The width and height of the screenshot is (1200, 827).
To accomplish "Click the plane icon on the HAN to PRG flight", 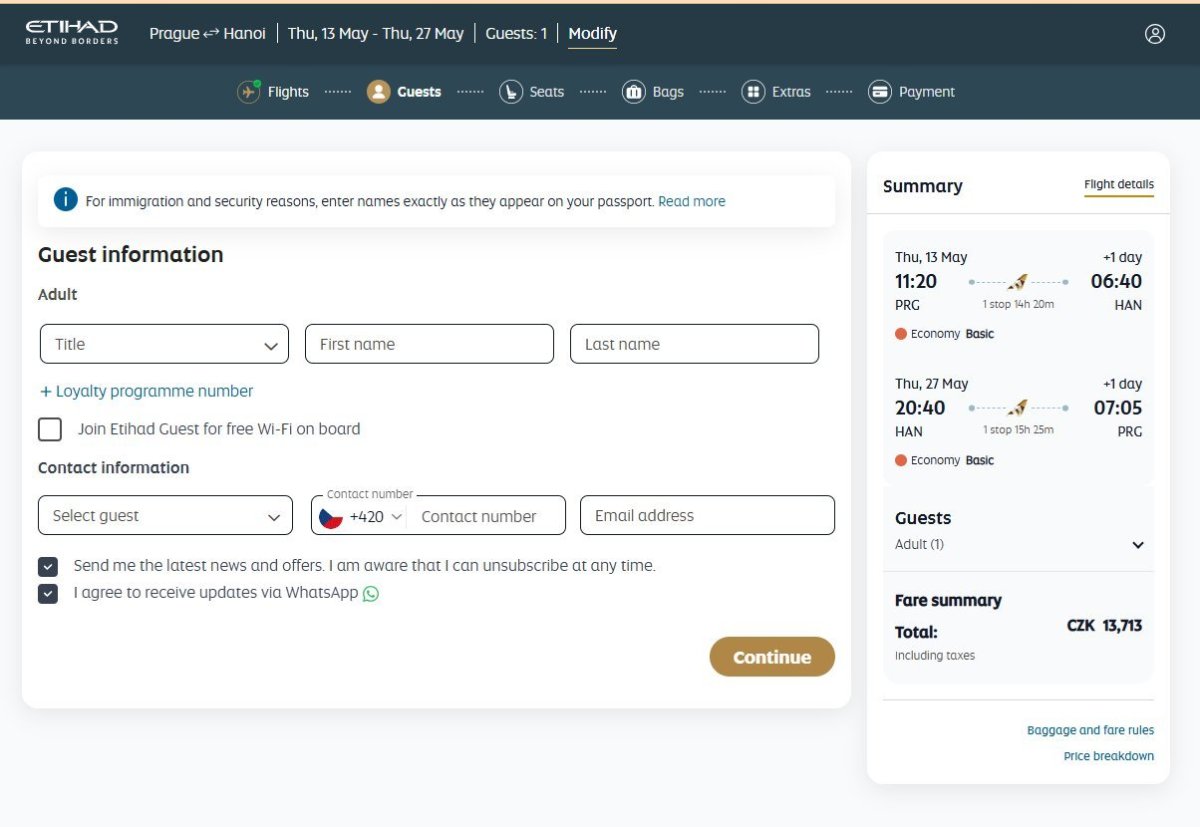I will tap(1018, 408).
